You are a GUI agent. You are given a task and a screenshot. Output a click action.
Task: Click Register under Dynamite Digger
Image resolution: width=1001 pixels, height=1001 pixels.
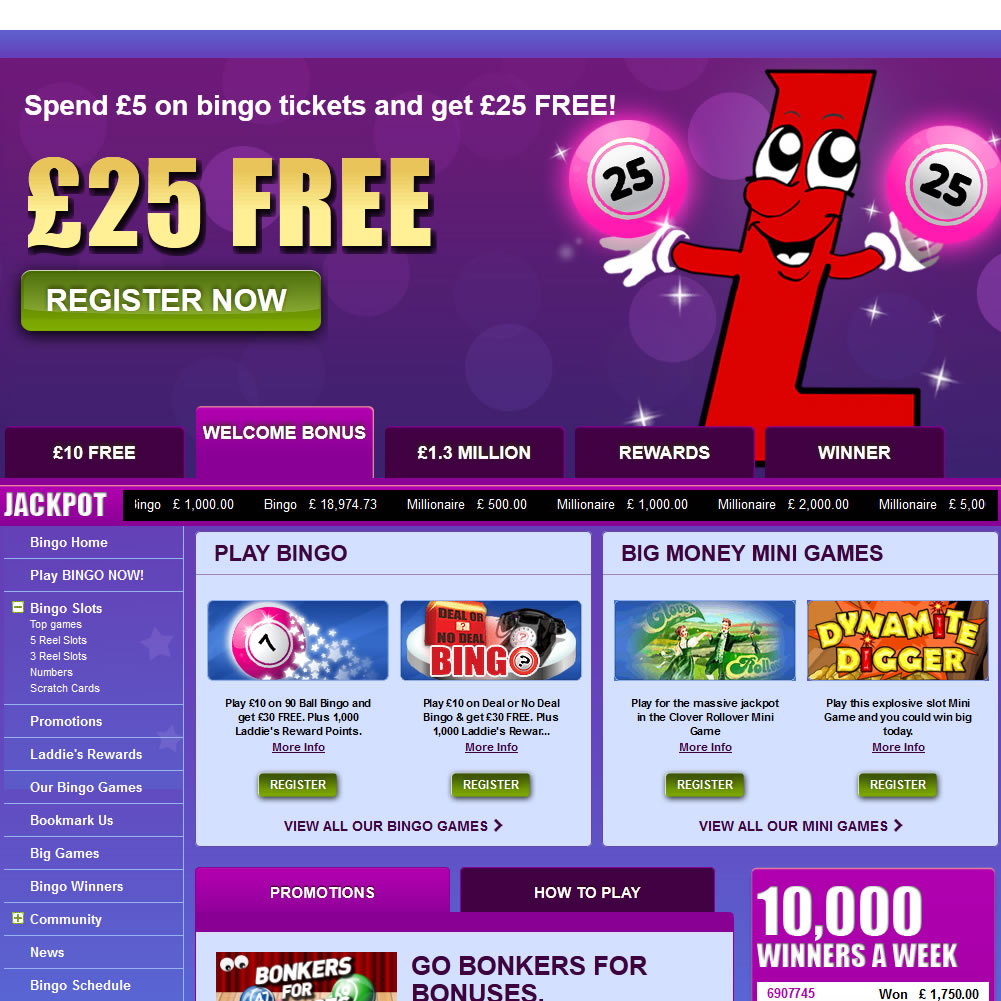click(x=898, y=785)
